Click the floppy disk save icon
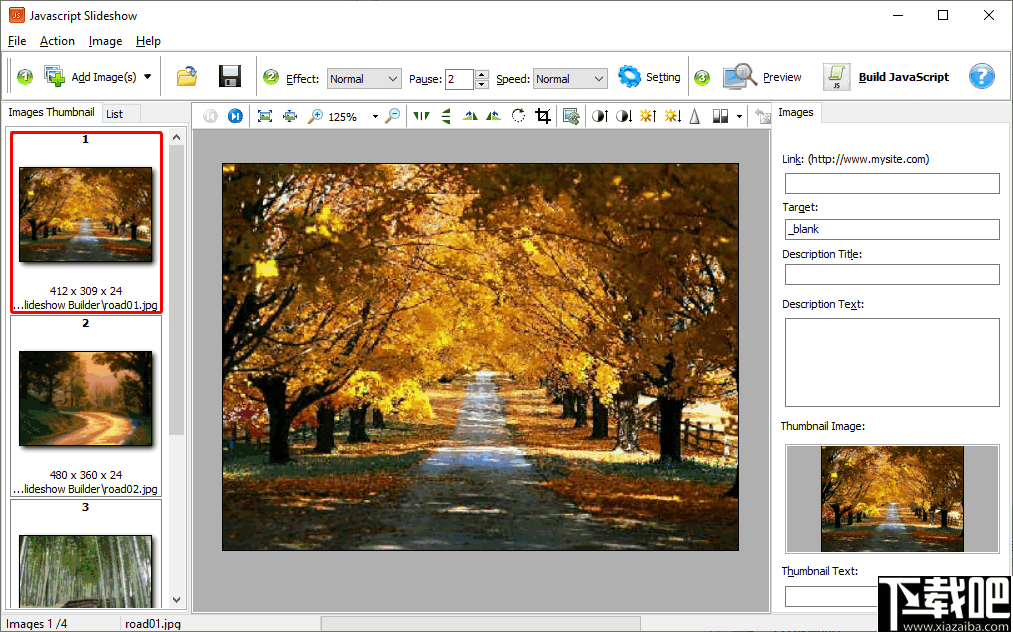Image resolution: width=1013 pixels, height=632 pixels. (229, 77)
